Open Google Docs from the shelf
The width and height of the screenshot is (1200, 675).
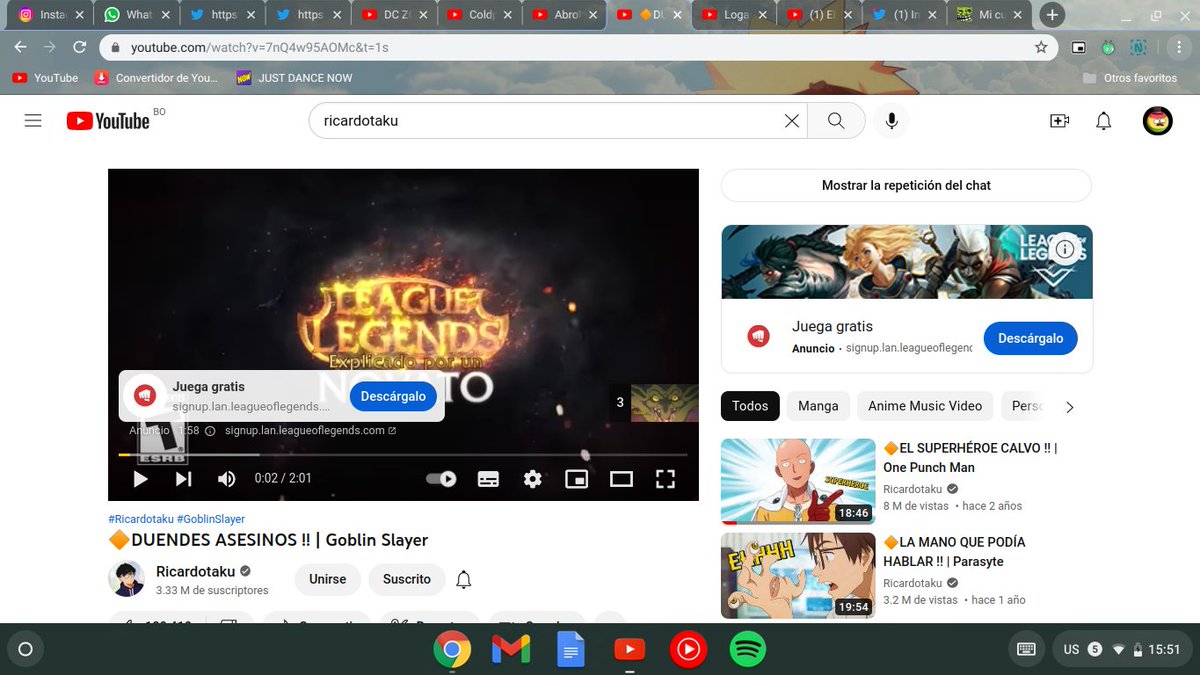click(x=570, y=650)
